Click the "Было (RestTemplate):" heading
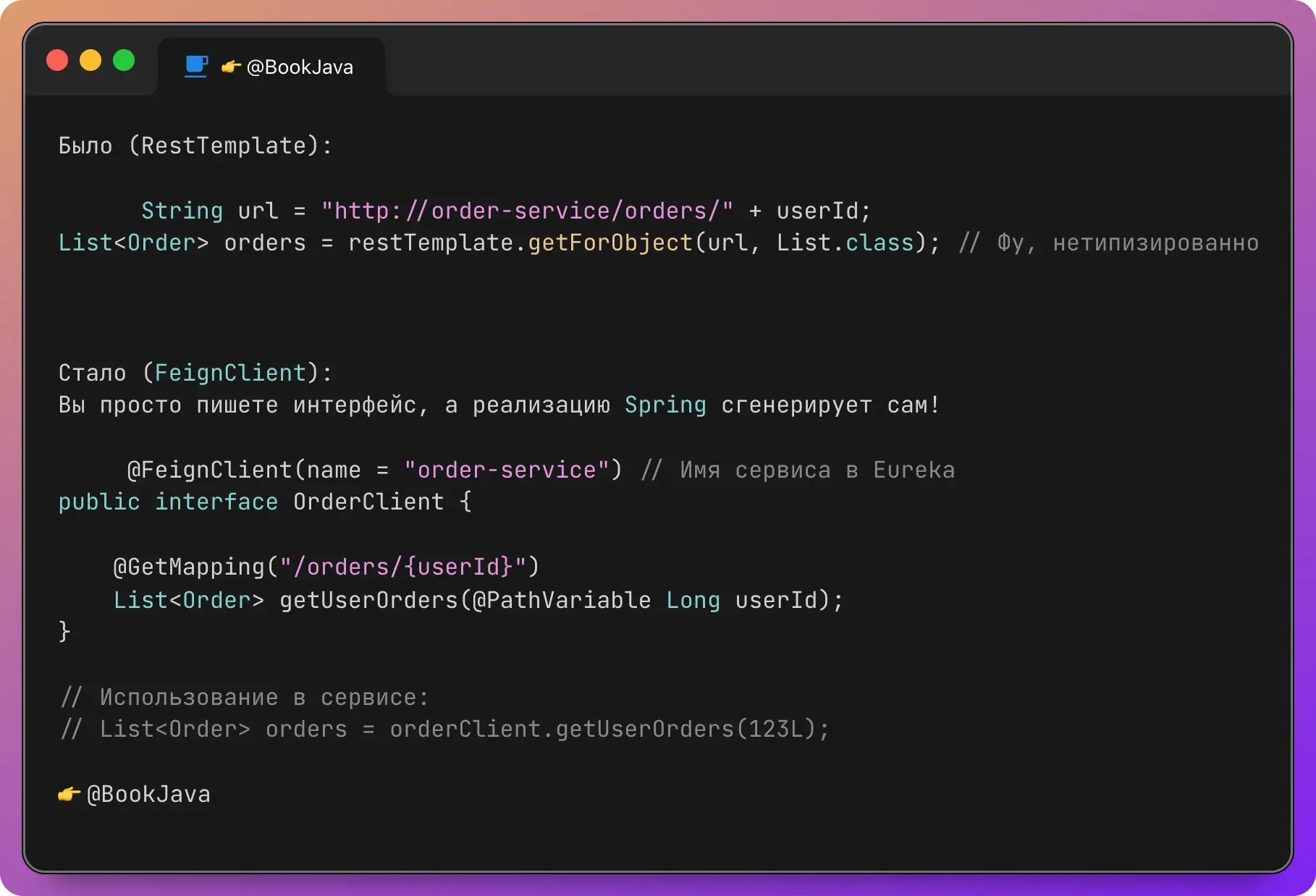The height and width of the screenshot is (896, 1316). tap(195, 145)
